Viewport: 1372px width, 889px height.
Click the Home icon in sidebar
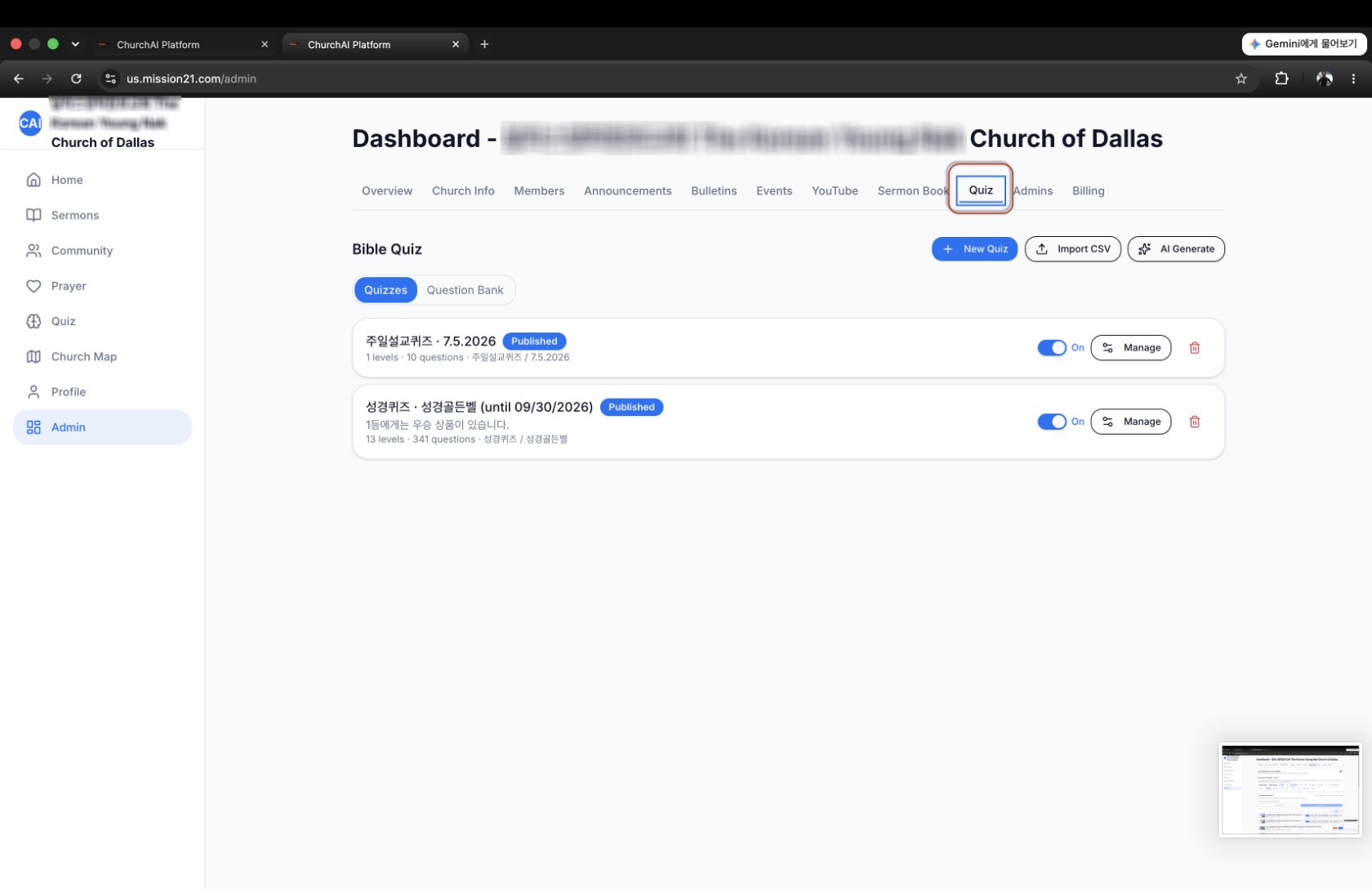click(33, 180)
